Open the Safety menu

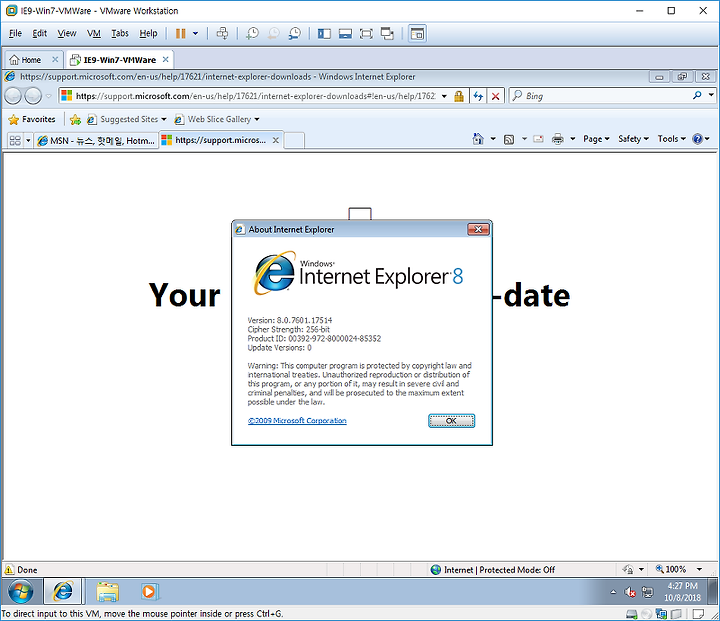(x=633, y=139)
